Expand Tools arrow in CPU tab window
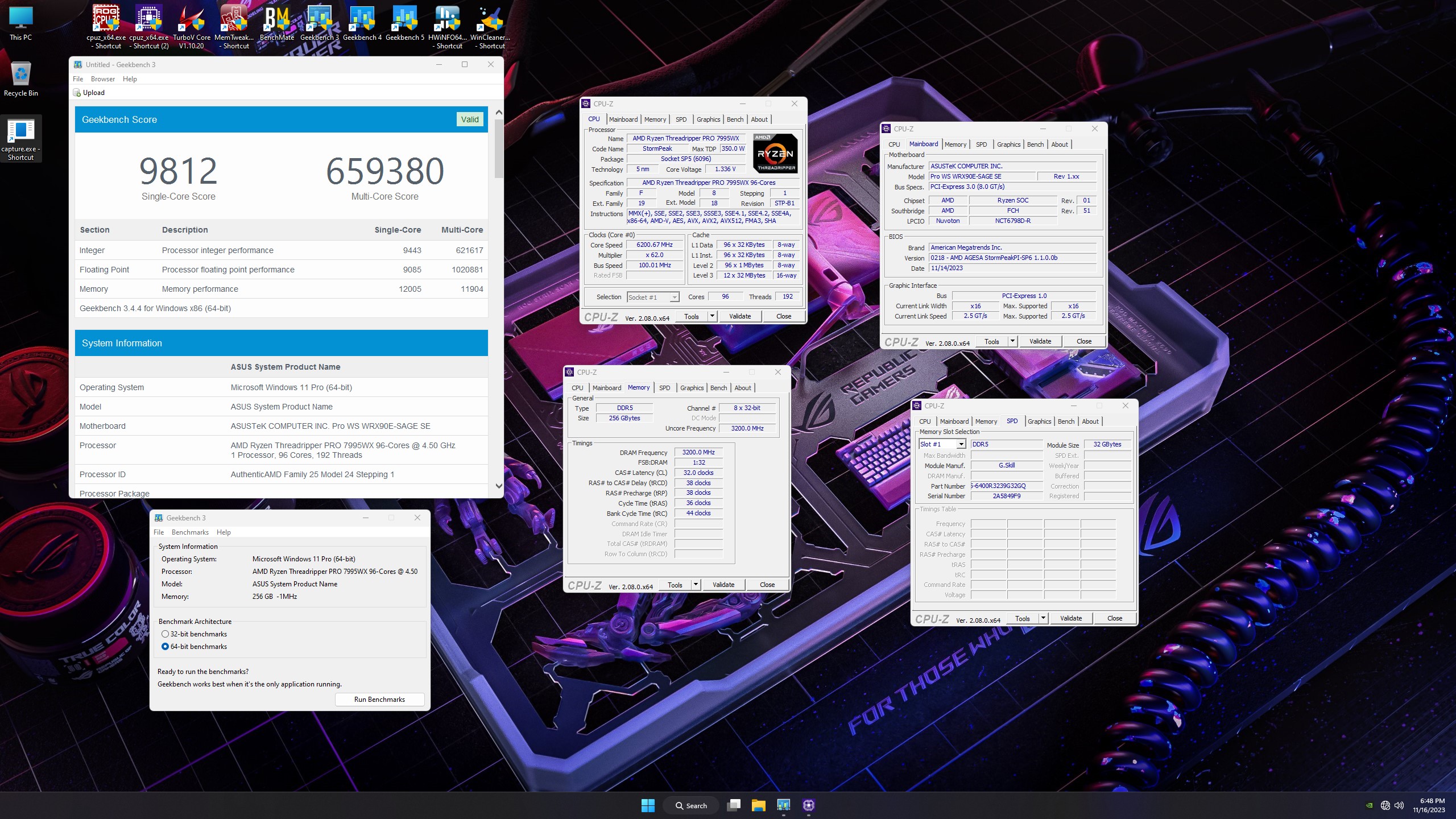 pyautogui.click(x=712, y=316)
